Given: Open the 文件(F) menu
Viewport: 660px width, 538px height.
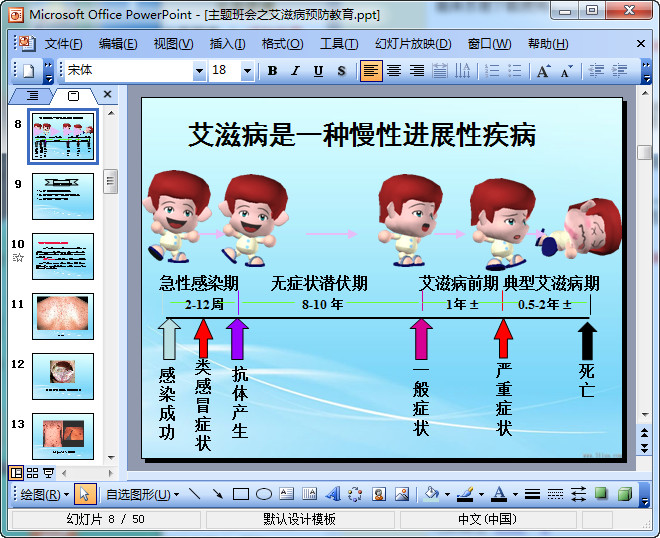Looking at the screenshot, I should [64, 44].
